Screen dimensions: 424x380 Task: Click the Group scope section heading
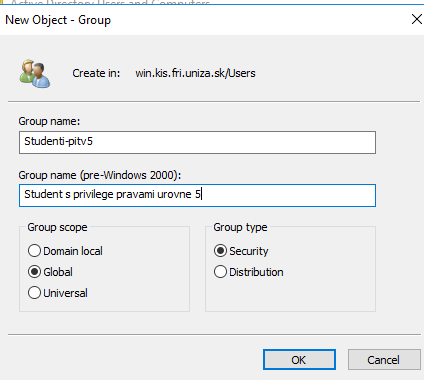point(57,227)
